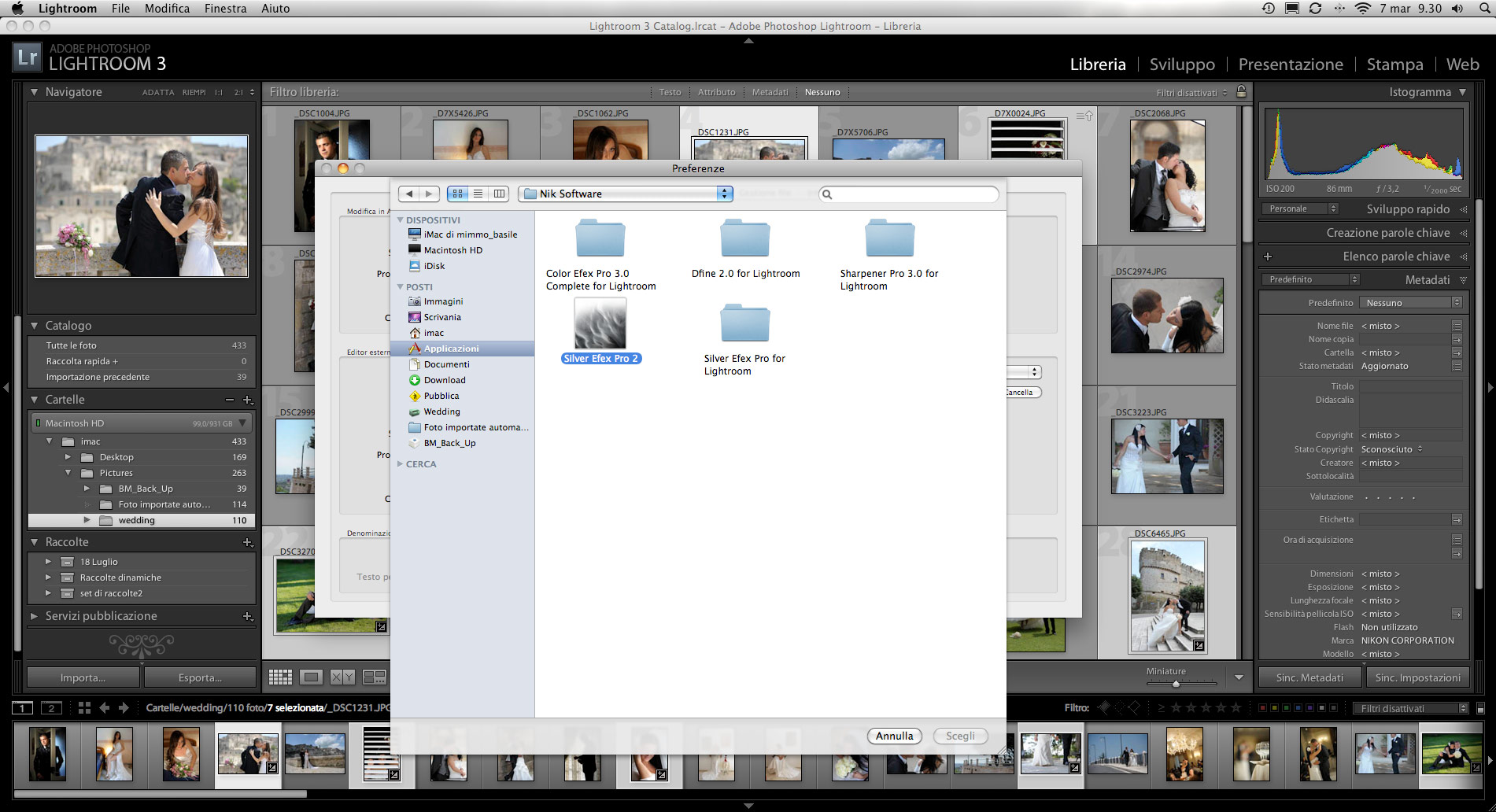Open Silver Efex Pro for Lightroom folder
This screenshot has height=812, width=1496.
click(x=745, y=323)
